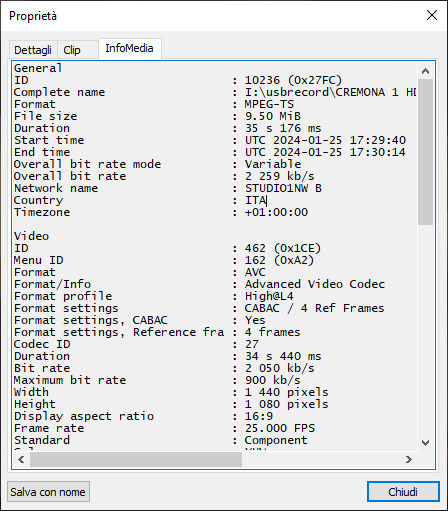
Task: Click Reference frames value '4 frames'
Action: point(273,332)
